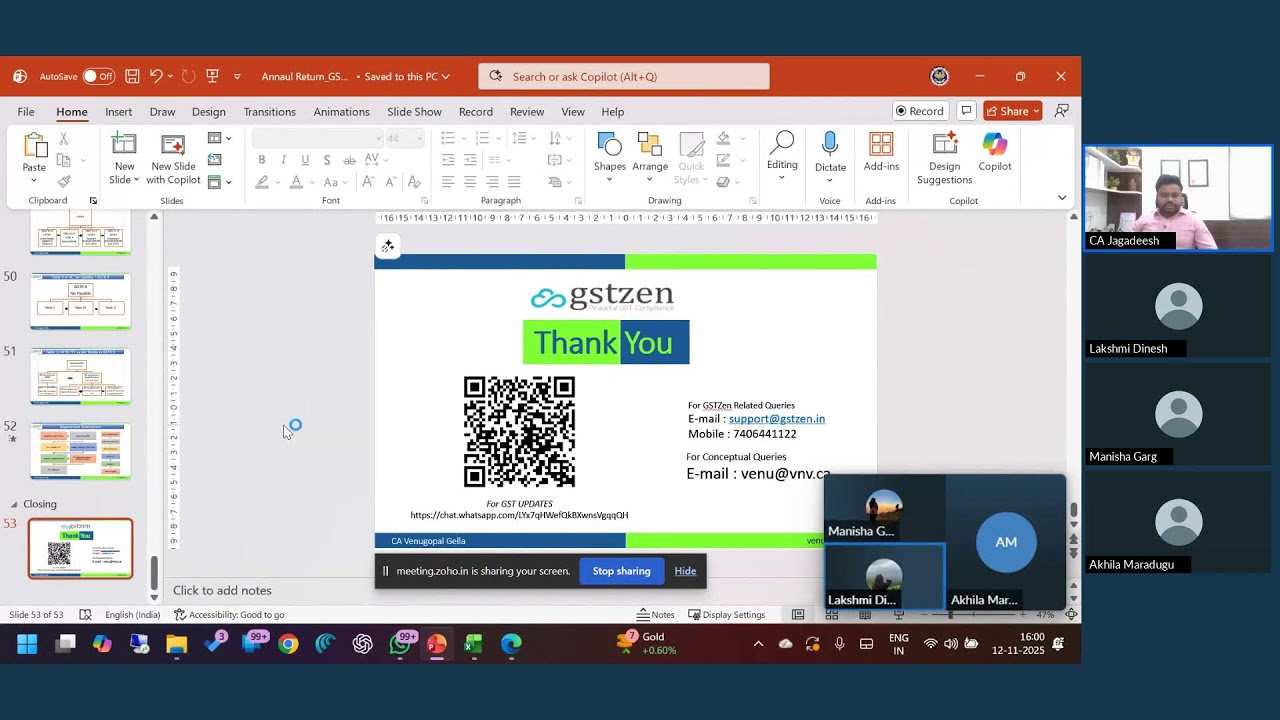Open ChatGPT from taskbar
The height and width of the screenshot is (720, 1280).
click(x=362, y=644)
